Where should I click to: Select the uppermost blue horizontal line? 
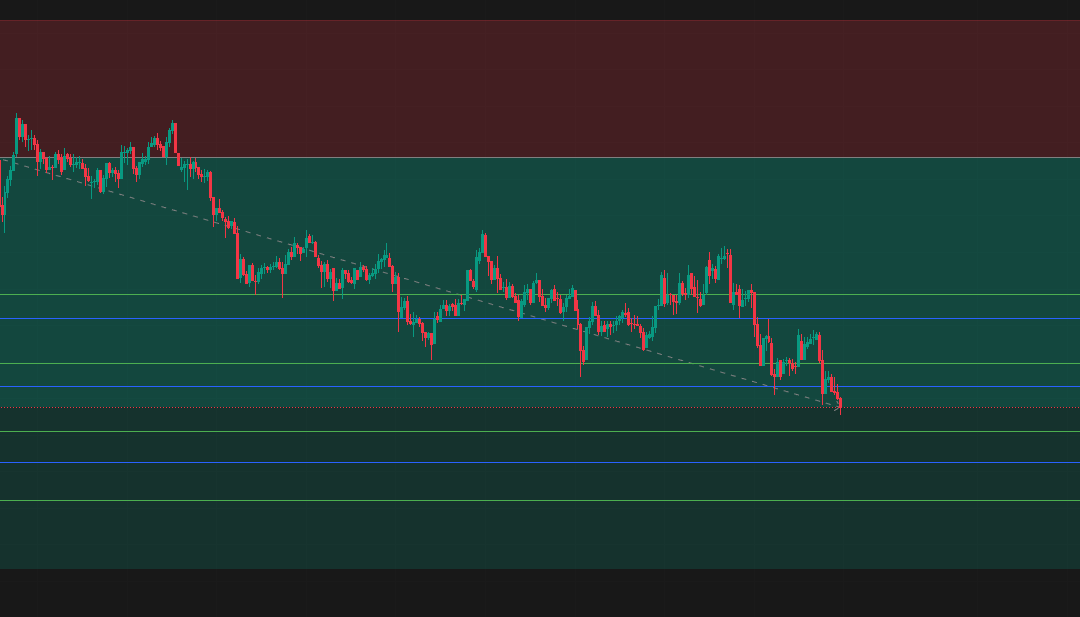coord(540,319)
